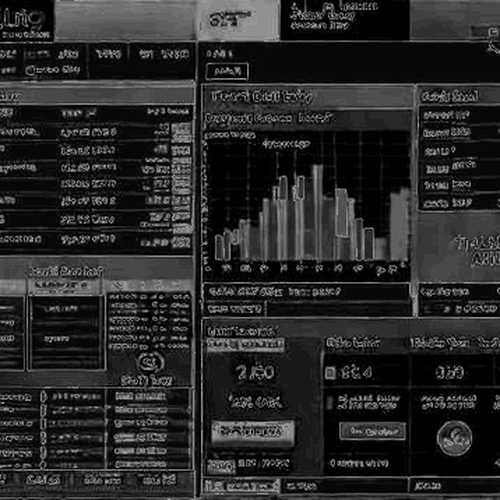Click the tallest bar in the bar chart
The image size is (500, 500).
point(317,212)
